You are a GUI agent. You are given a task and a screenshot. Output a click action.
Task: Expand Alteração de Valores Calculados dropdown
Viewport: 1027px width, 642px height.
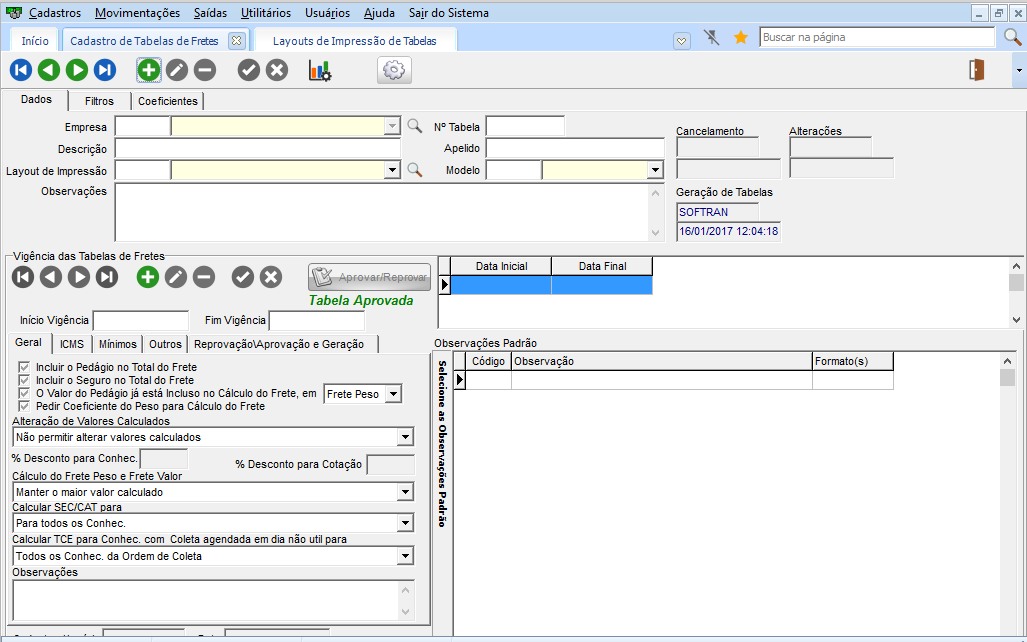tap(404, 437)
